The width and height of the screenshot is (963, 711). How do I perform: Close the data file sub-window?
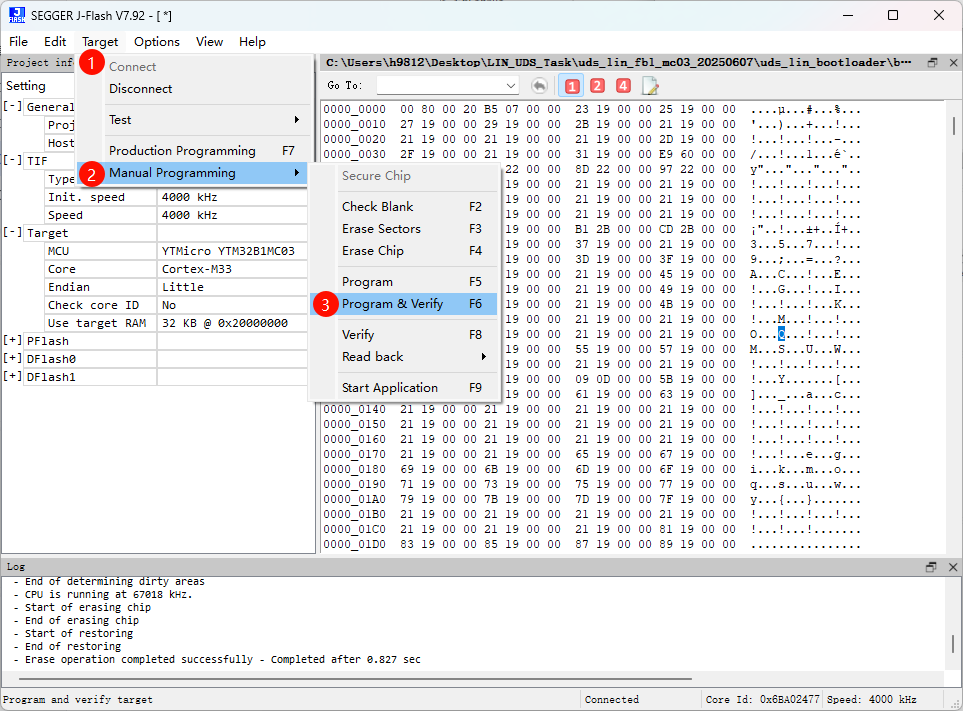click(x=953, y=63)
